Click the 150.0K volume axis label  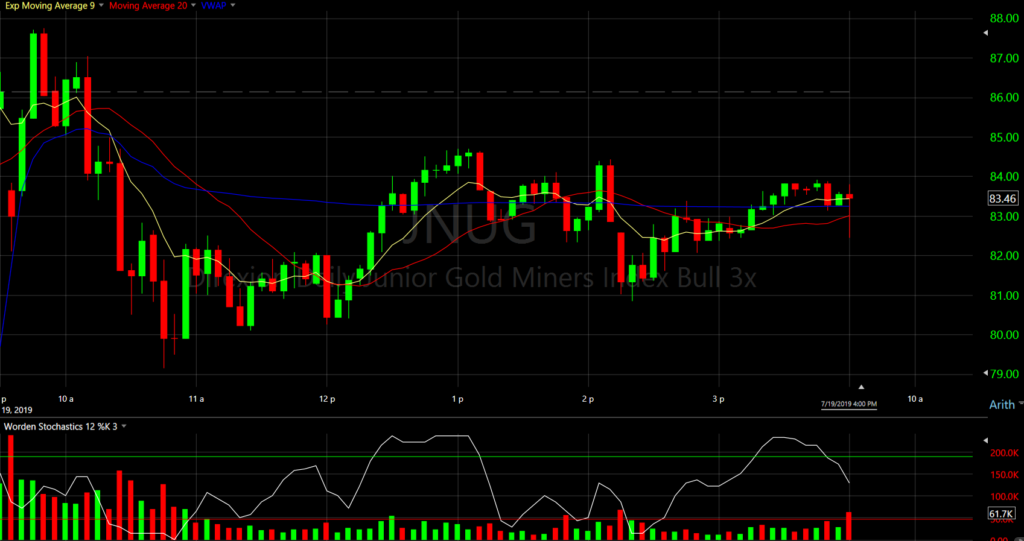point(1004,475)
